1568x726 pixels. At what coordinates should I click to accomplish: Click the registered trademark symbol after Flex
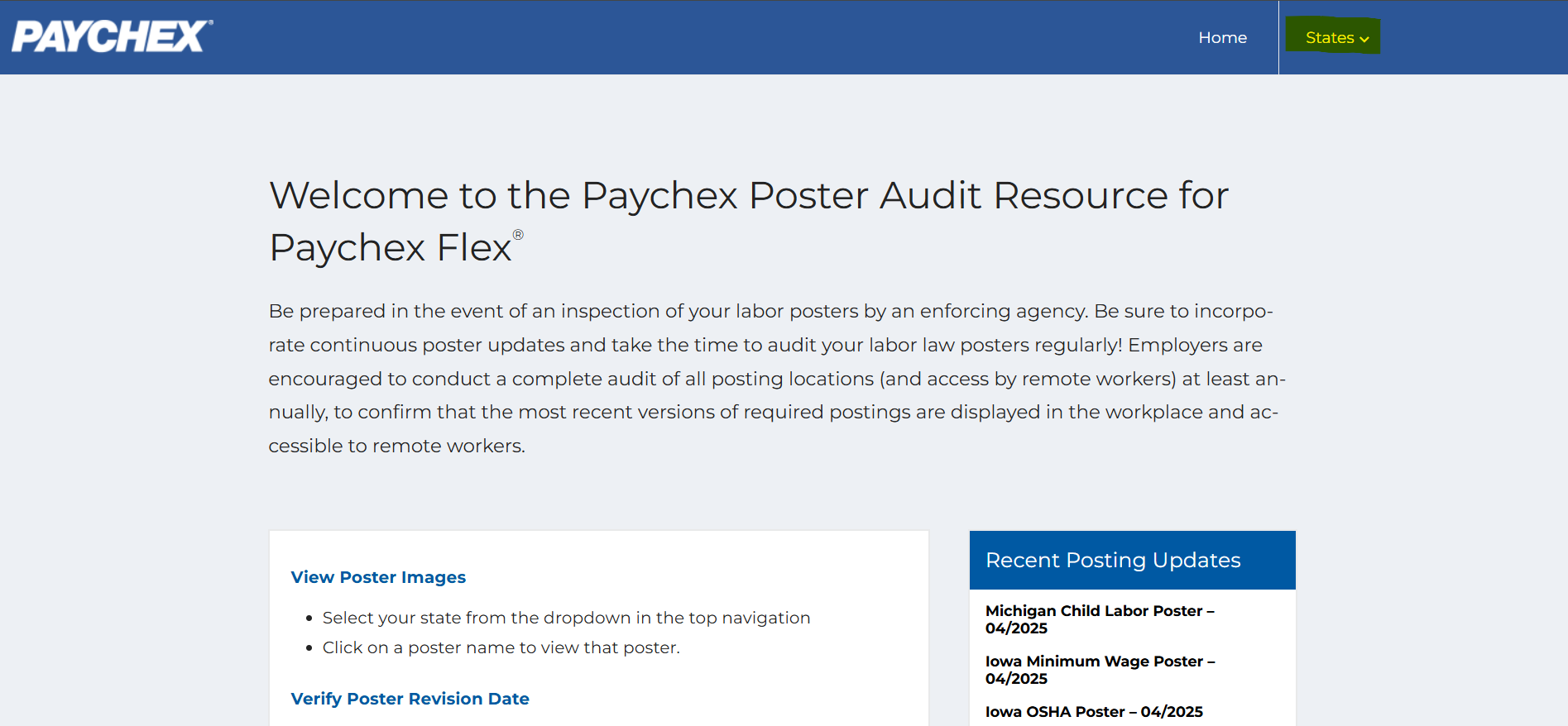pos(518,235)
